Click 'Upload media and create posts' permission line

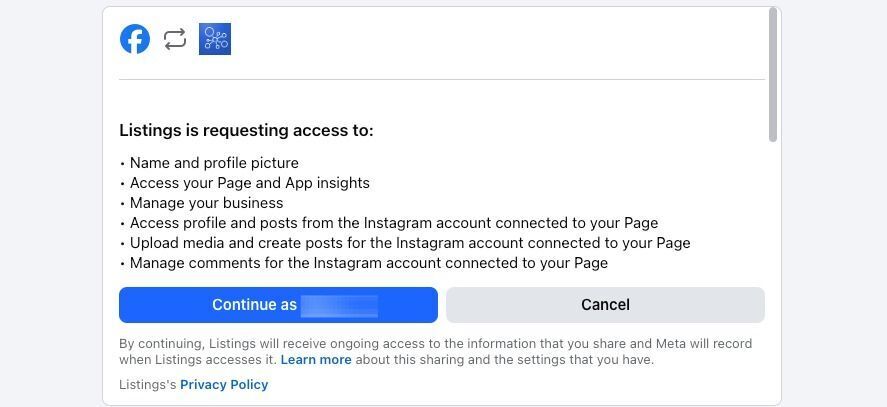pos(405,243)
